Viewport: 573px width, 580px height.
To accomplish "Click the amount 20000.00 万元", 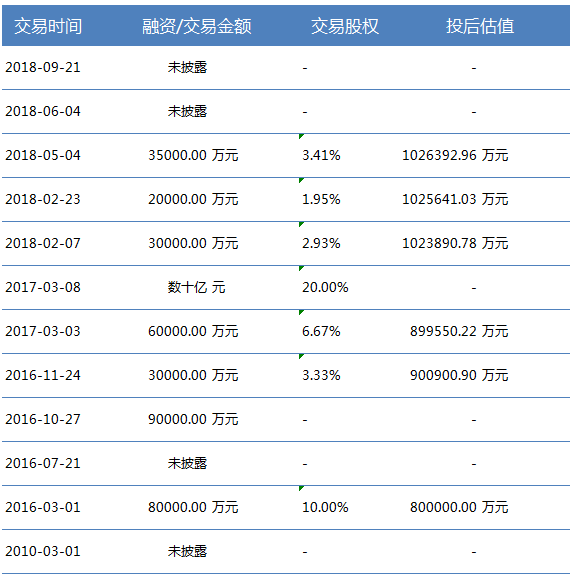I will 193,199.
